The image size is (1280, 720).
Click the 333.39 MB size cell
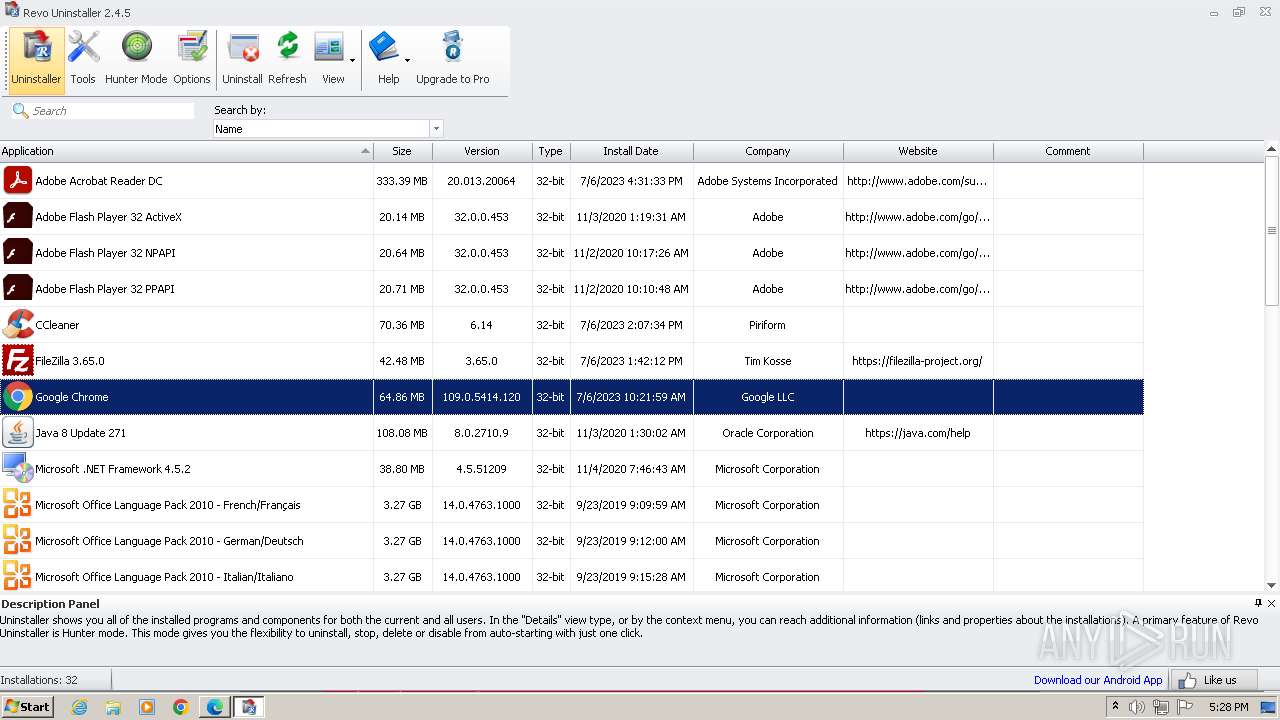click(402, 181)
